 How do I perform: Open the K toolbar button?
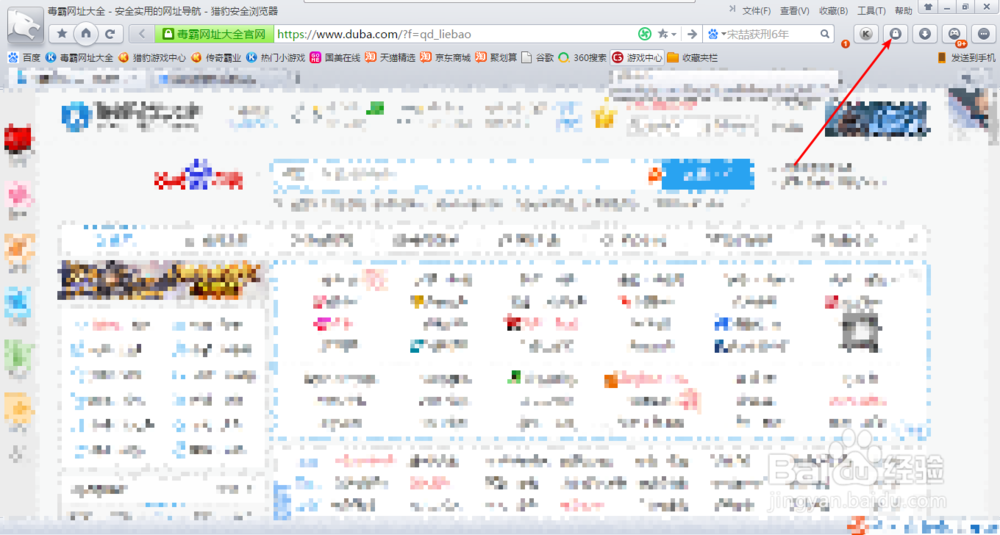(865, 34)
